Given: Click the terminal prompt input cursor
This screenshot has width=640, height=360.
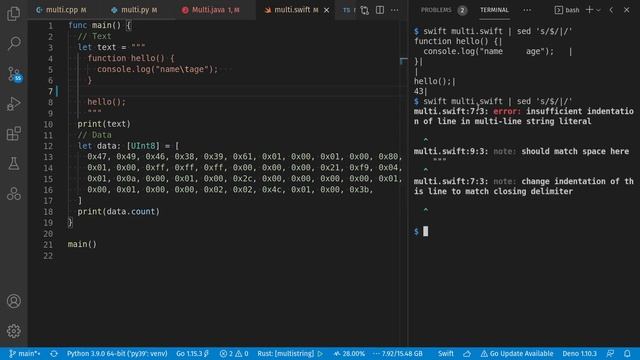Looking at the screenshot, I should coord(425,231).
